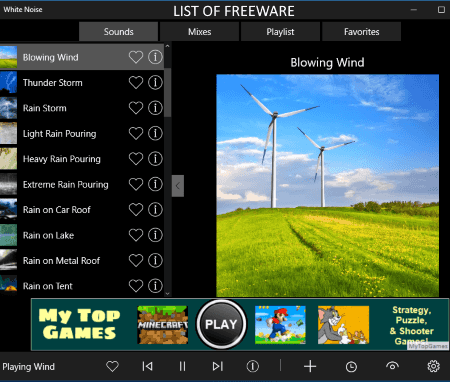Show info for Rain on Tent
This screenshot has height=382, width=450.
click(155, 286)
